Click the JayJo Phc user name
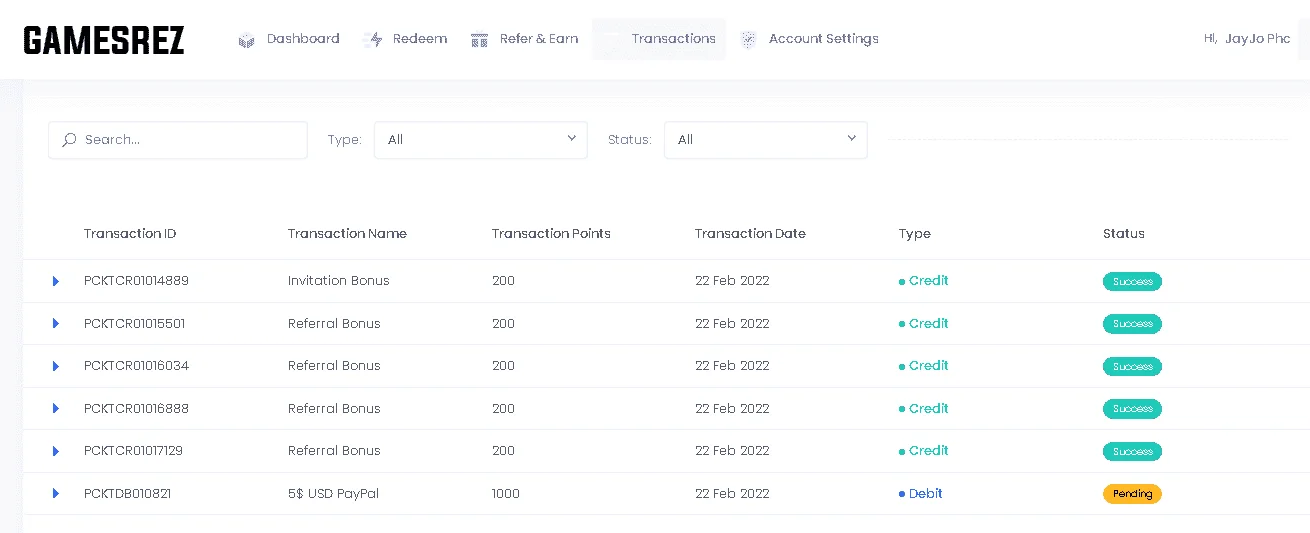1310x533 pixels. tap(1257, 39)
